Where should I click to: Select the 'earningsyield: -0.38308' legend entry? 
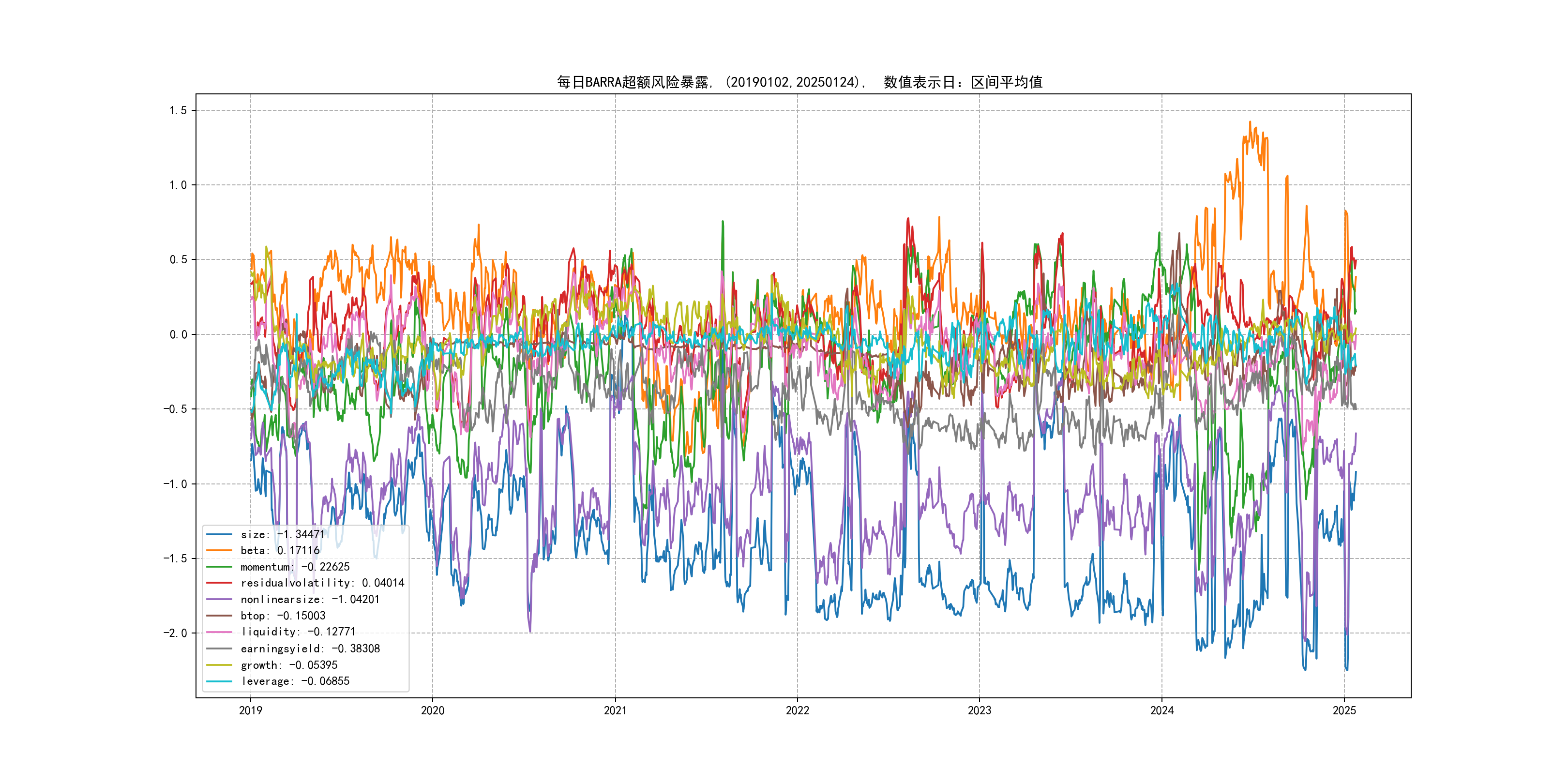pyautogui.click(x=310, y=649)
